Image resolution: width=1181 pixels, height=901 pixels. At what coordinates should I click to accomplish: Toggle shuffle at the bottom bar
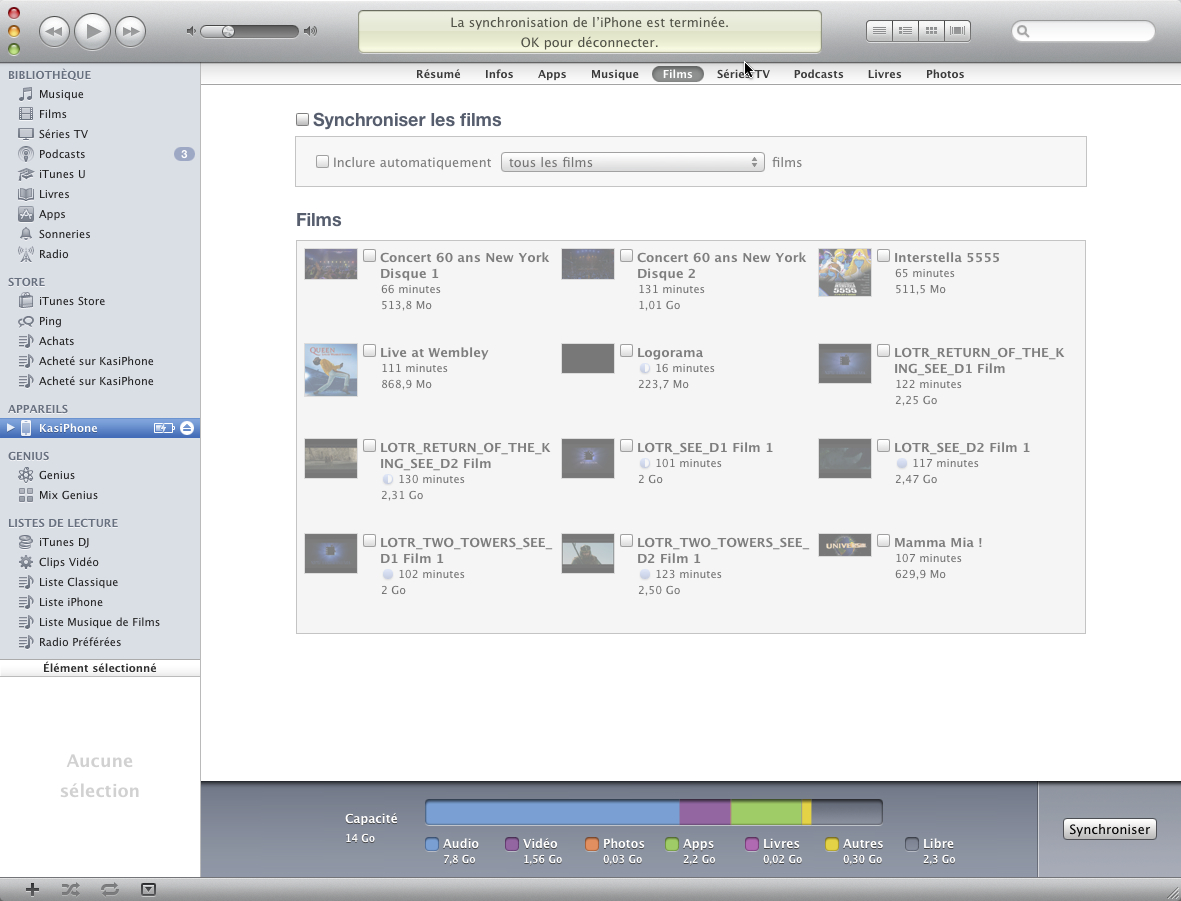click(70, 890)
